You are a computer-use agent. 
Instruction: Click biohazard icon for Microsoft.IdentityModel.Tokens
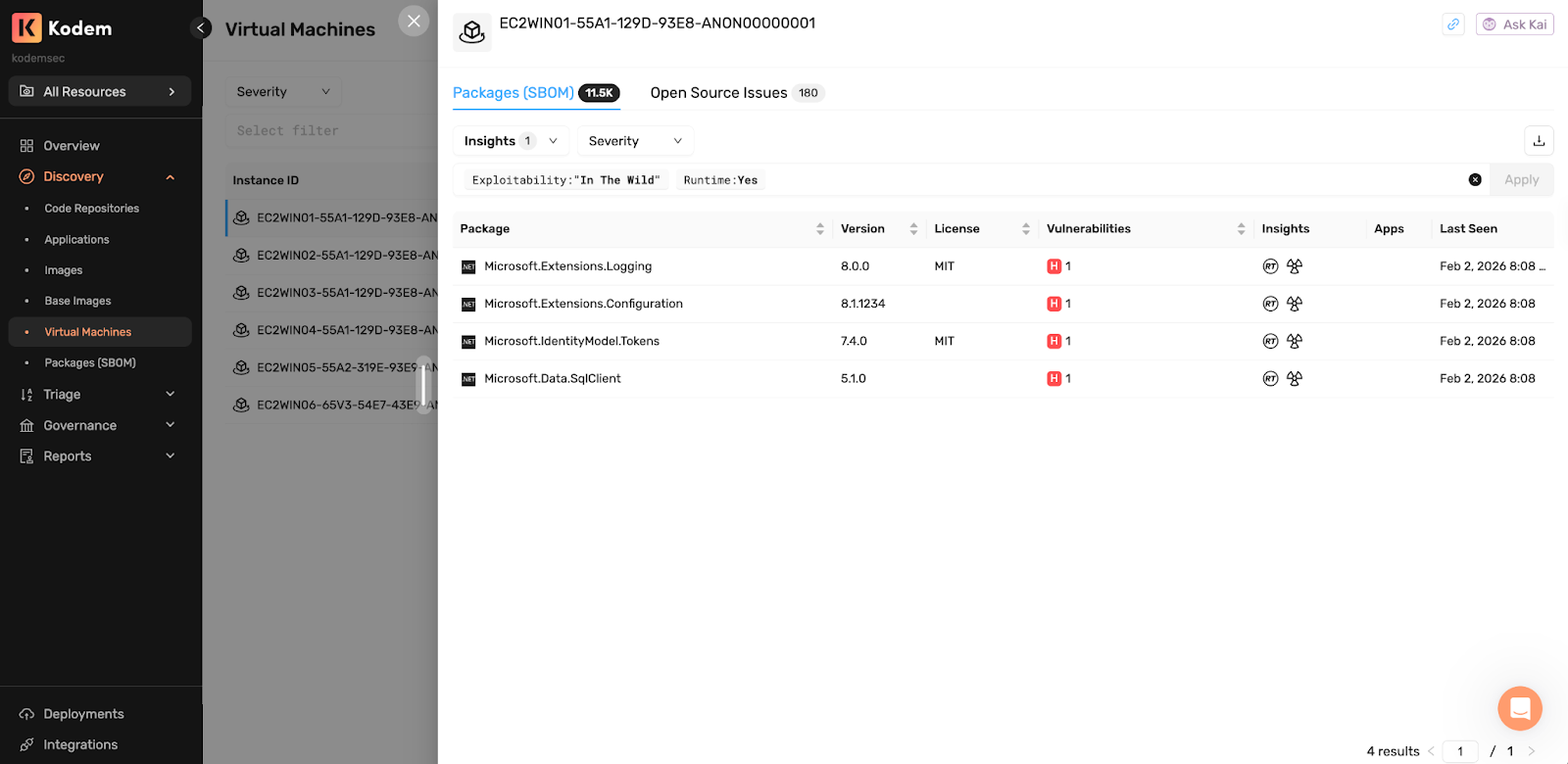tap(1295, 341)
